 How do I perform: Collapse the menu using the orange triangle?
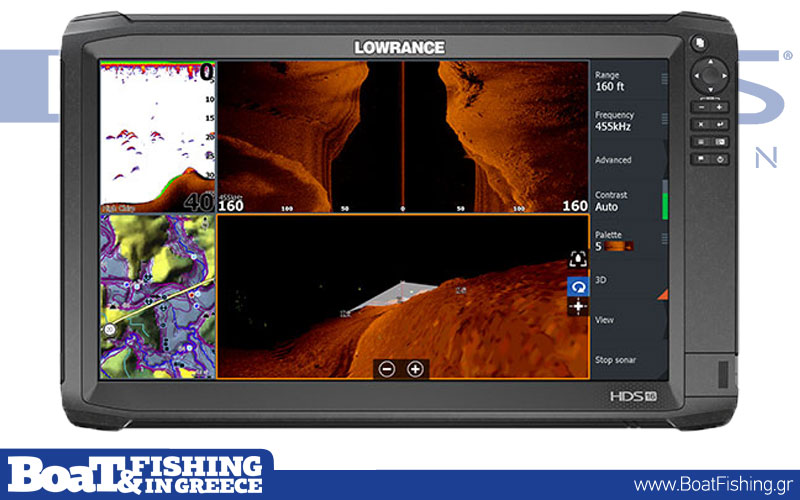pyautogui.click(x=663, y=294)
